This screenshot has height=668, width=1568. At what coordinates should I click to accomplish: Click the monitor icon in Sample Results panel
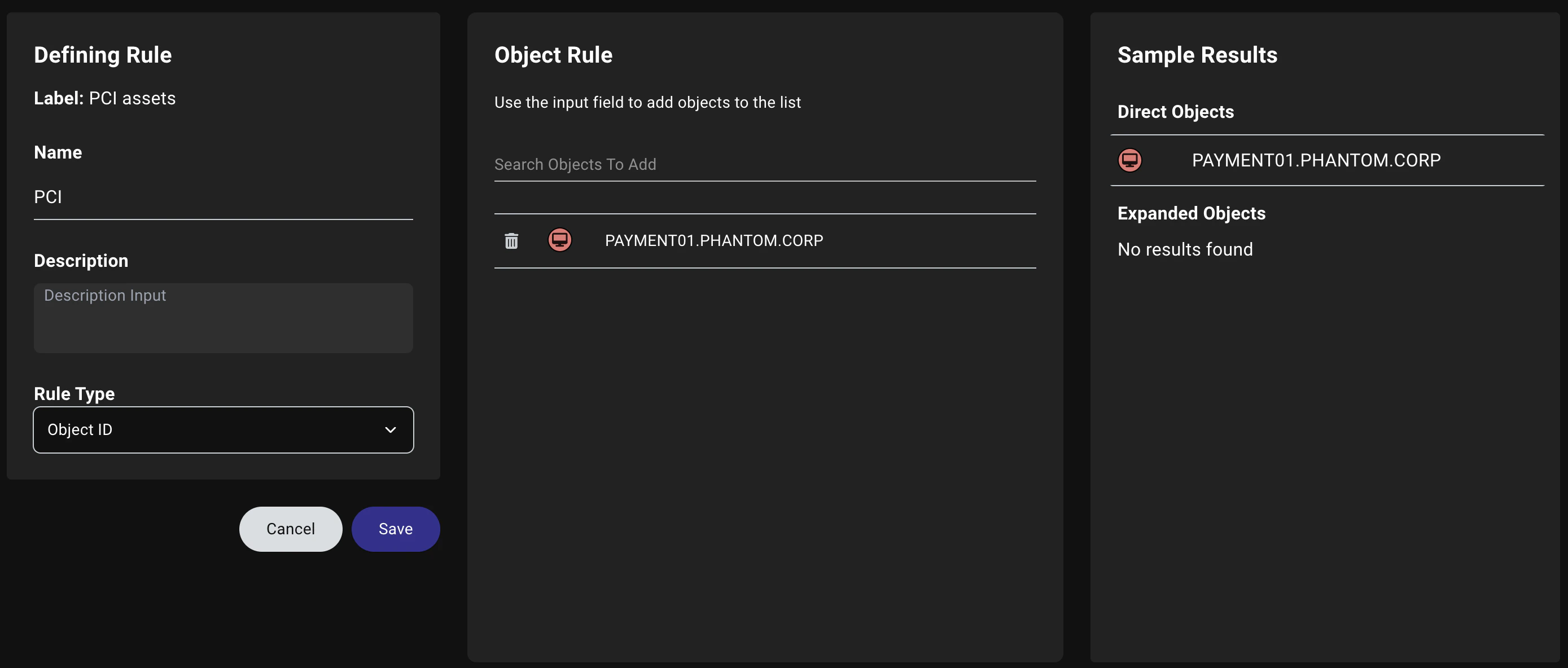[1130, 160]
